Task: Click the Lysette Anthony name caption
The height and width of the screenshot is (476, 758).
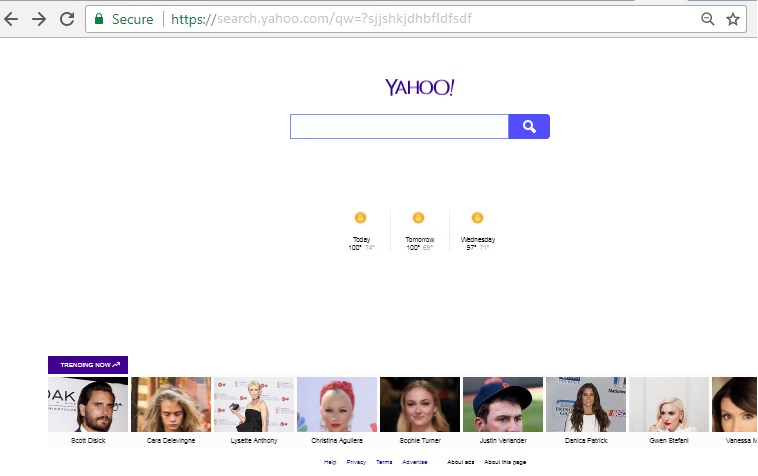Action: 254,440
